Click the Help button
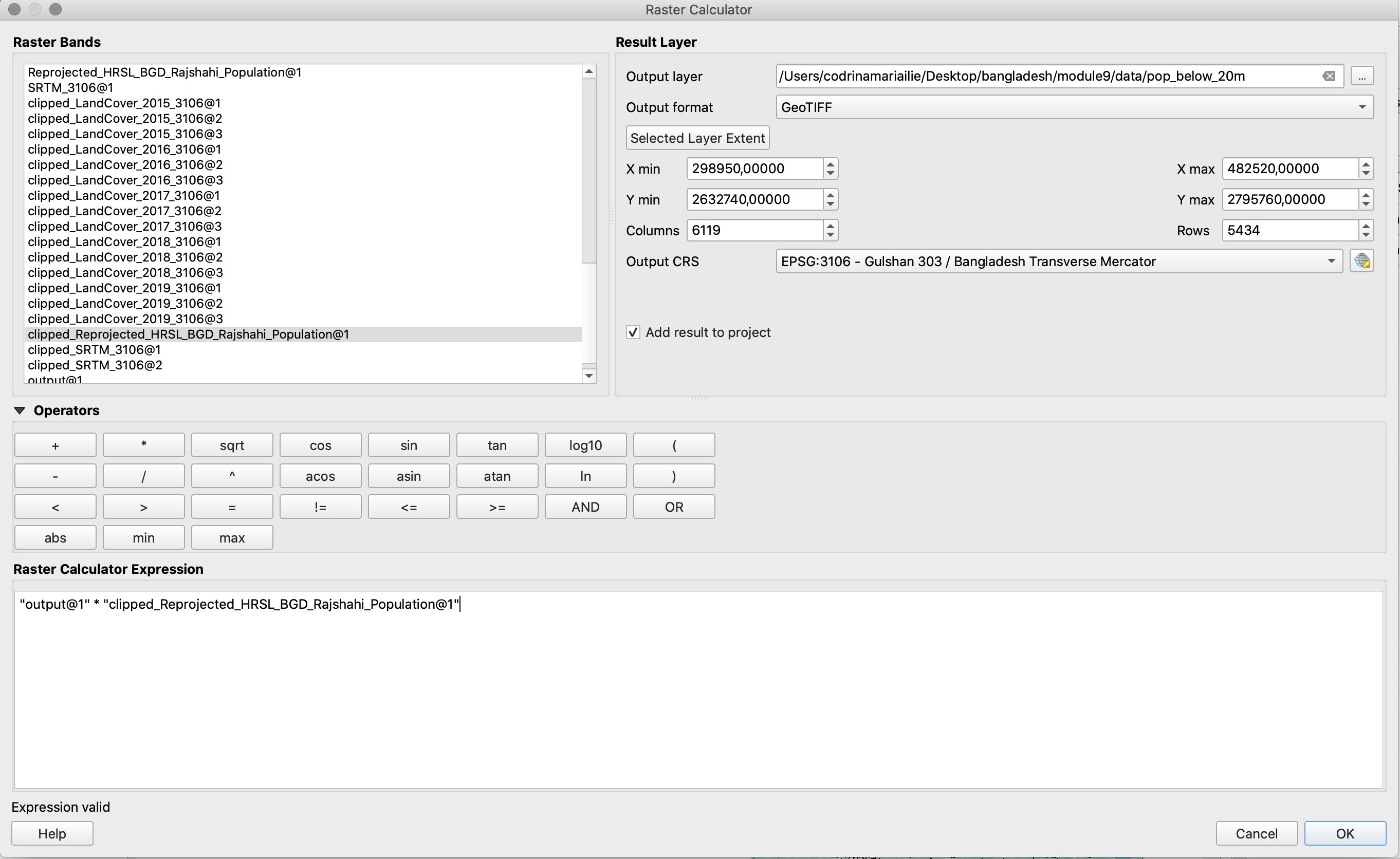This screenshot has width=1400, height=859. pos(51,832)
